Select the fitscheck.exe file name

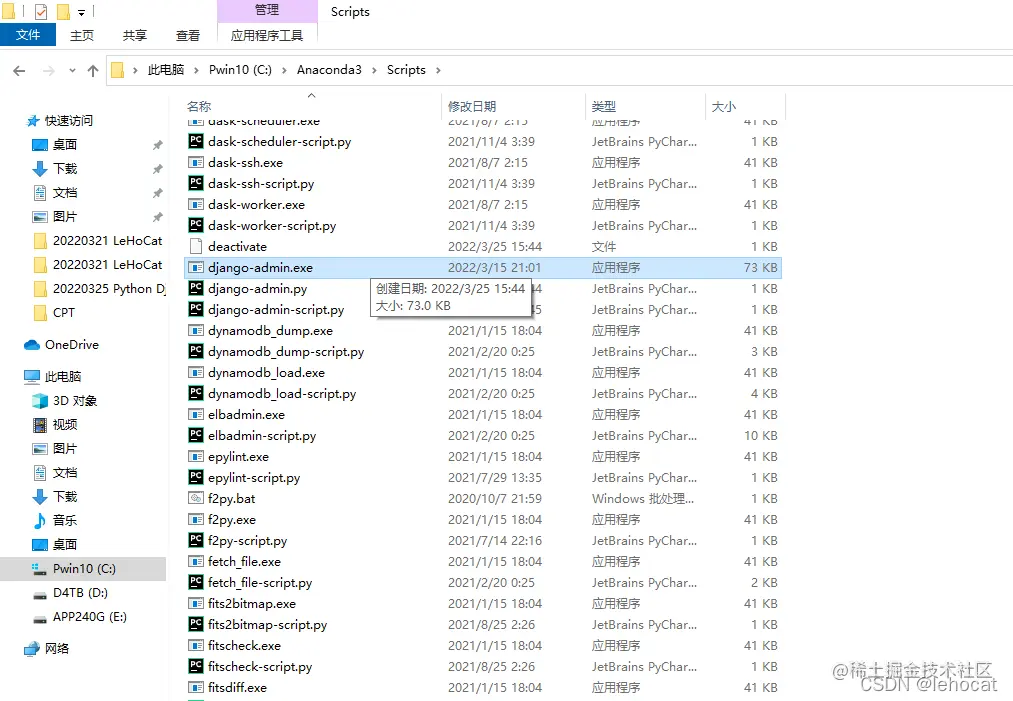(x=244, y=645)
